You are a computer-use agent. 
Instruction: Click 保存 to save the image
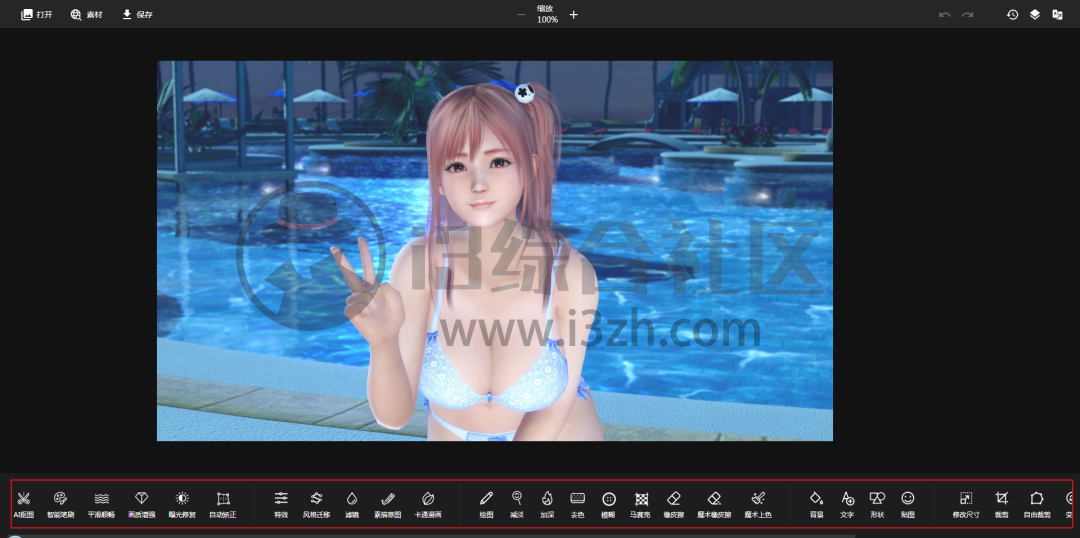137,14
